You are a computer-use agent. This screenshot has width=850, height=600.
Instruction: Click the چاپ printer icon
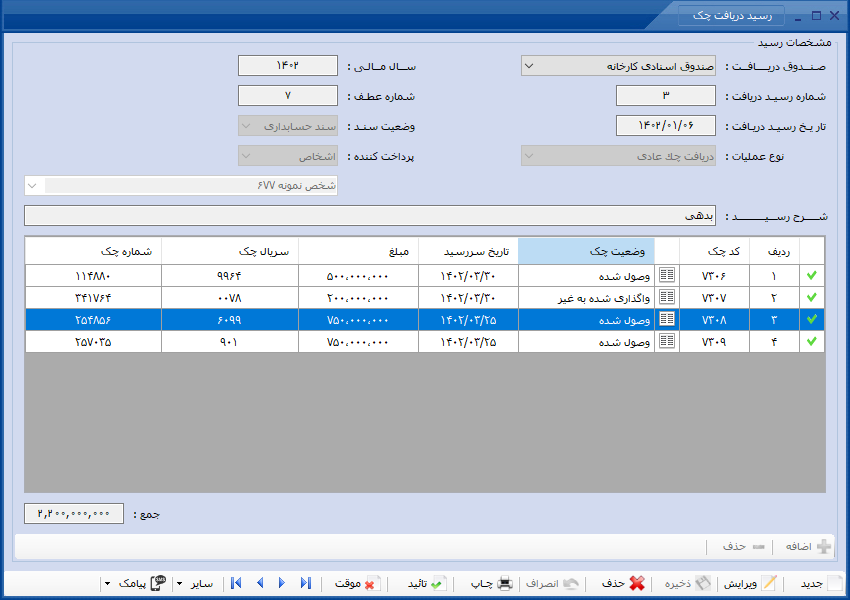click(x=505, y=583)
